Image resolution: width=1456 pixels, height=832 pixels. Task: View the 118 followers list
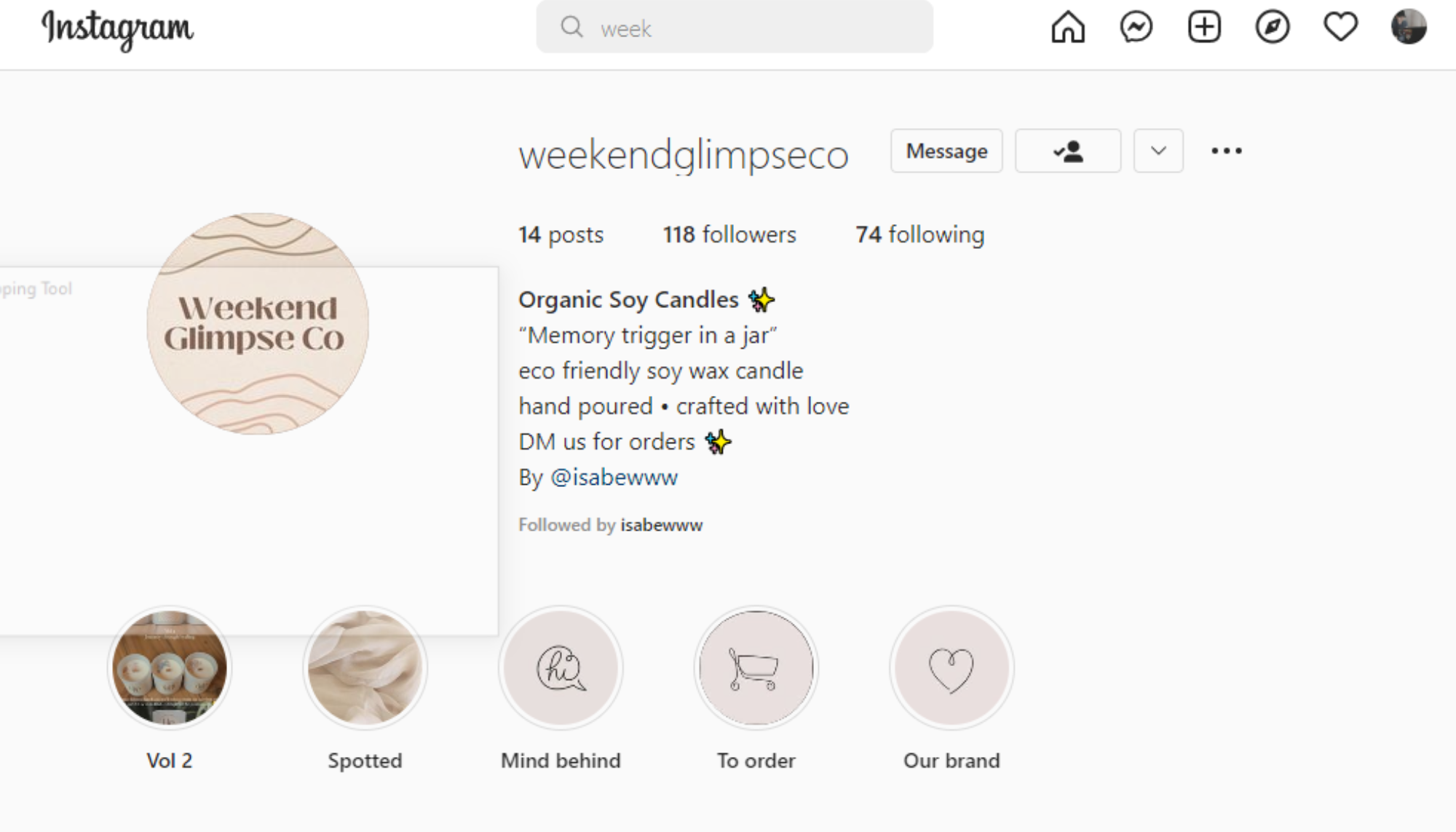pyautogui.click(x=729, y=234)
